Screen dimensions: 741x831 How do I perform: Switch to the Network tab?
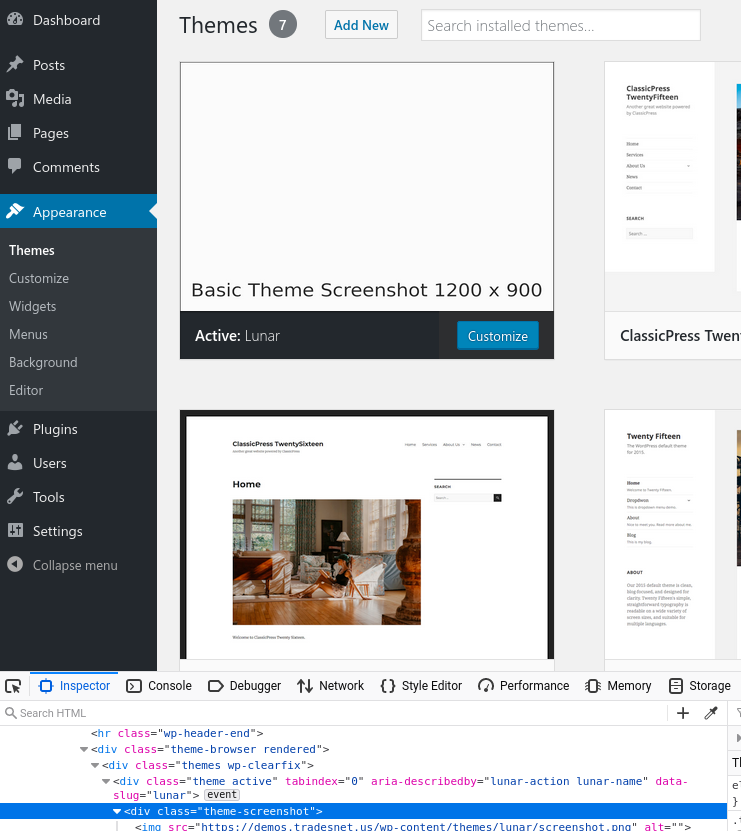click(331, 686)
